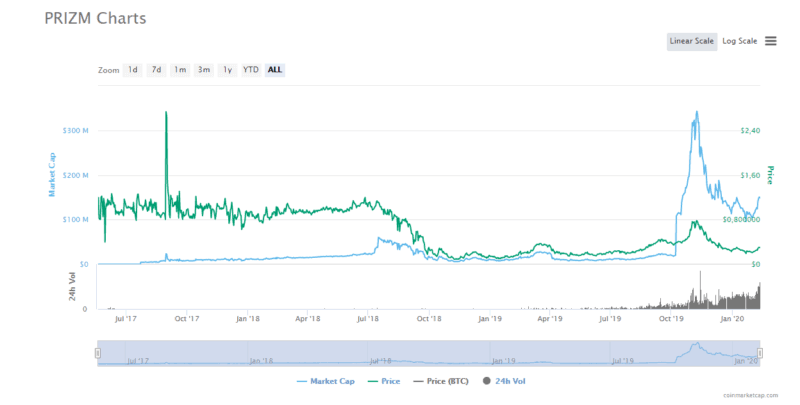Set zoom to 1d

133,70
